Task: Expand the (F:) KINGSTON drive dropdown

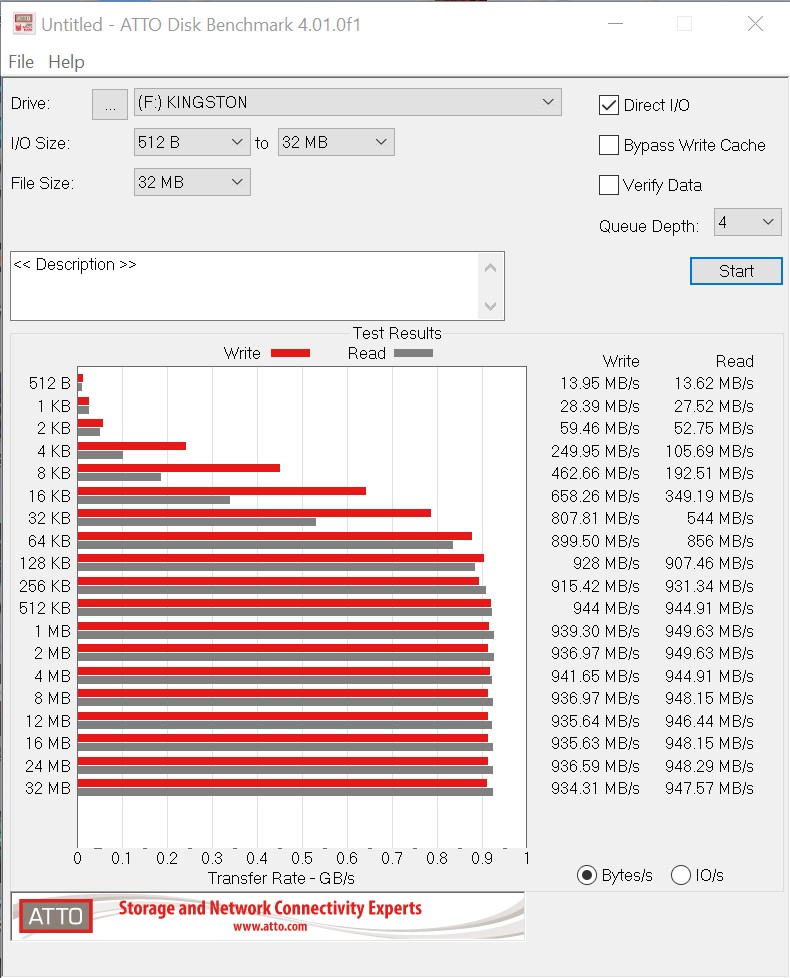Action: [x=347, y=102]
